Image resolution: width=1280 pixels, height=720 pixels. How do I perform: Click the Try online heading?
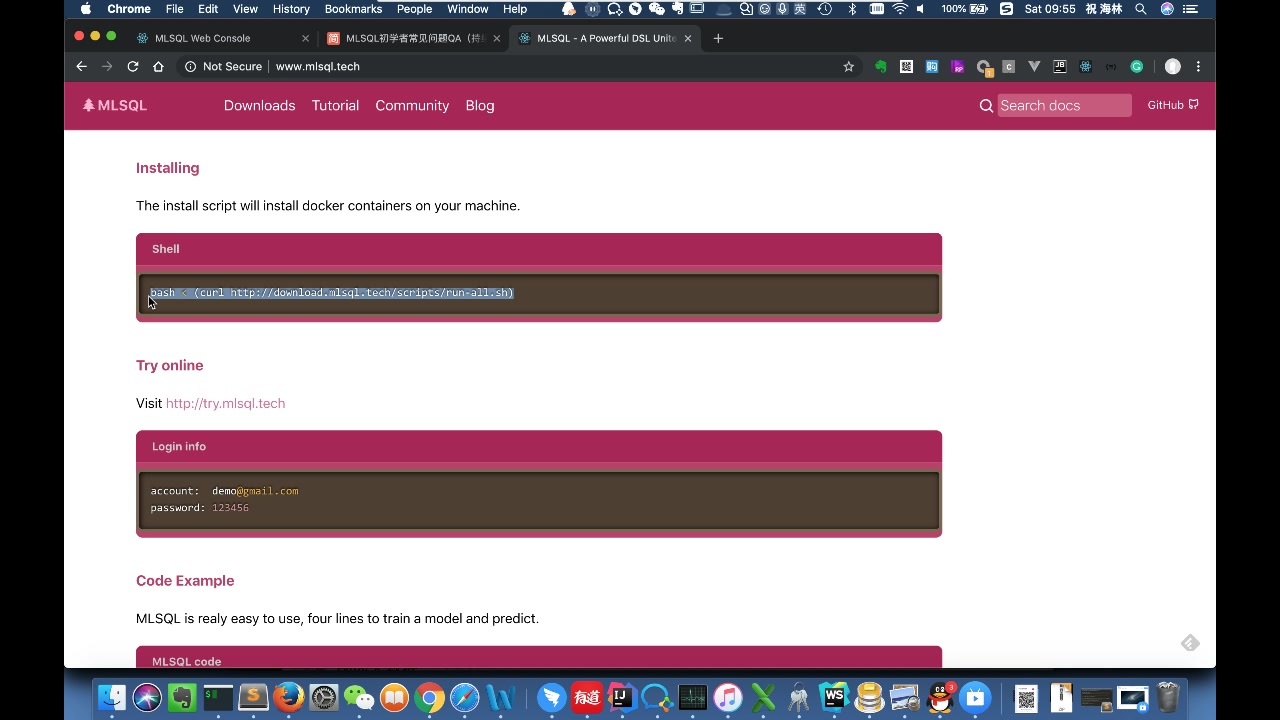(169, 365)
